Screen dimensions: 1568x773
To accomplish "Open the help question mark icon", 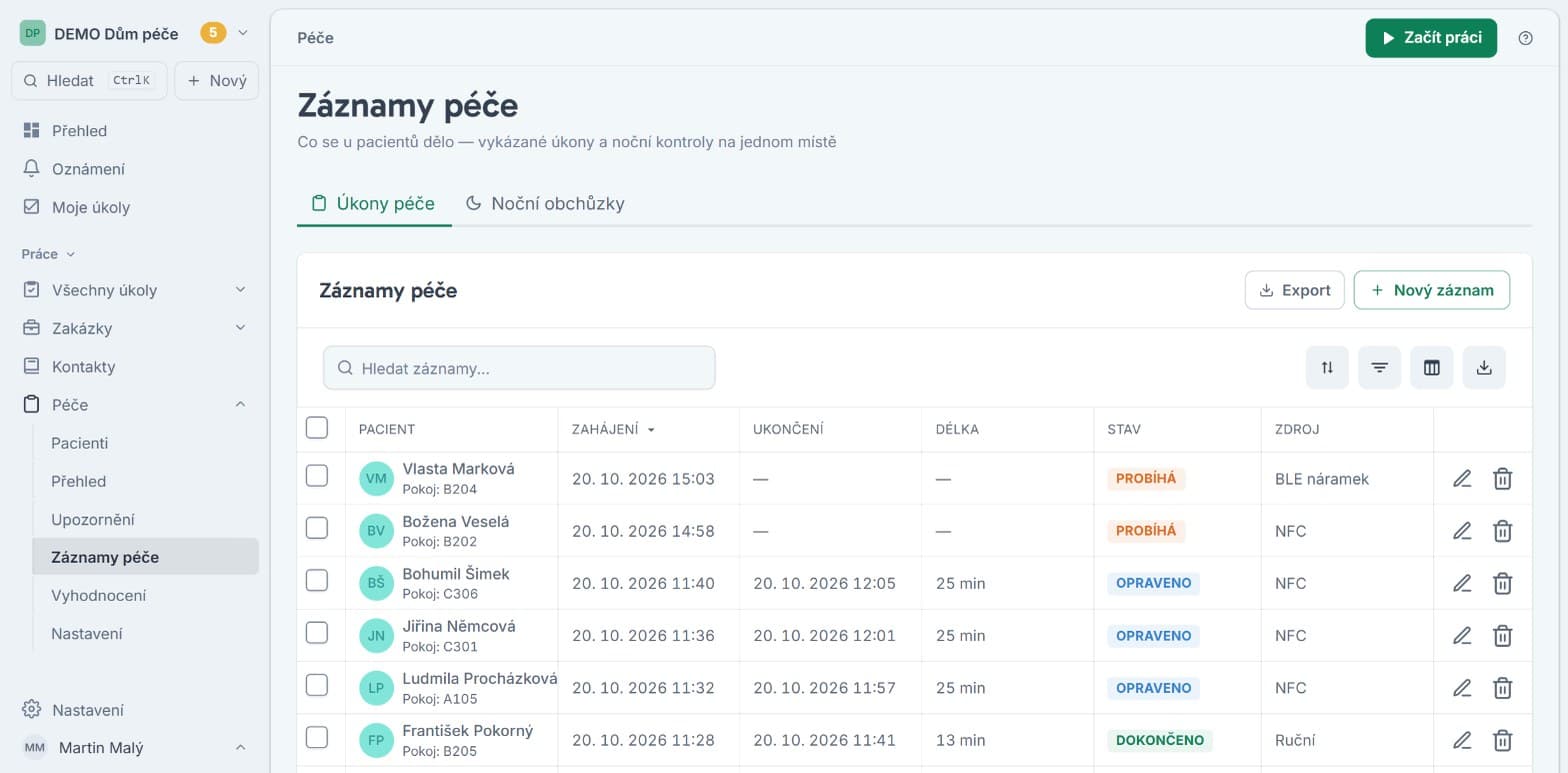I will 1525,38.
